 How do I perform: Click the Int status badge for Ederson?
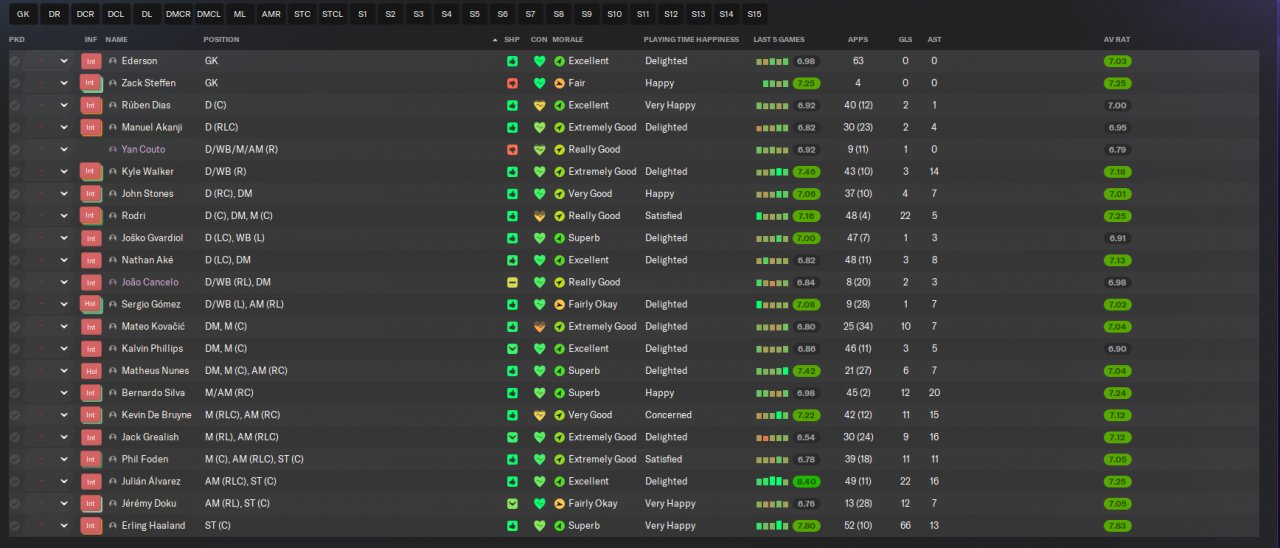coord(91,61)
